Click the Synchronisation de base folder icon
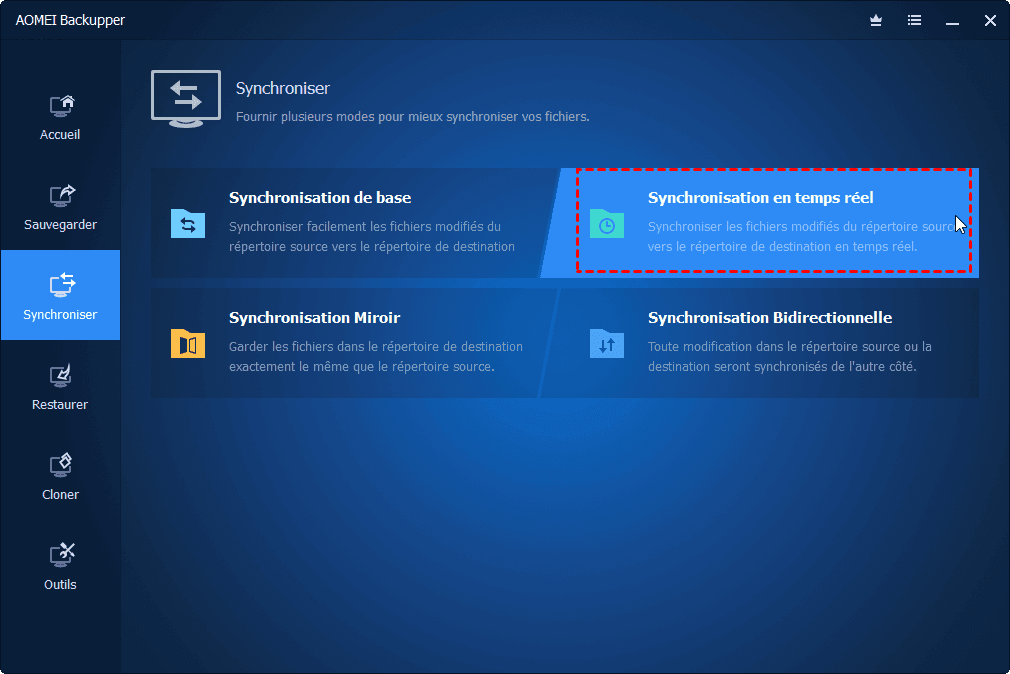Viewport: 1010px width, 674px height. pos(188,224)
